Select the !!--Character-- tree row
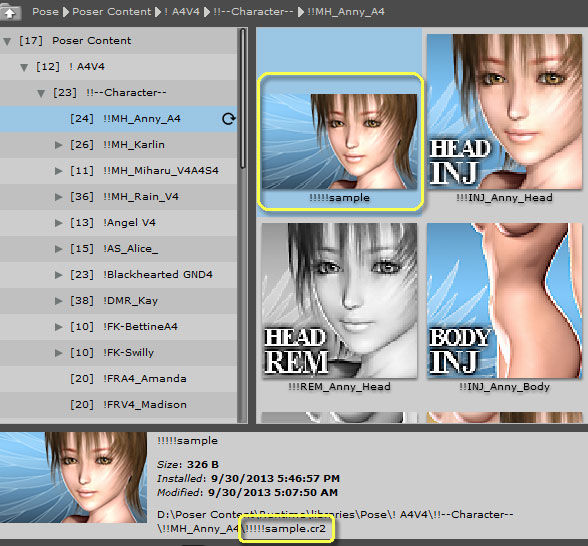 pyautogui.click(x=118, y=93)
